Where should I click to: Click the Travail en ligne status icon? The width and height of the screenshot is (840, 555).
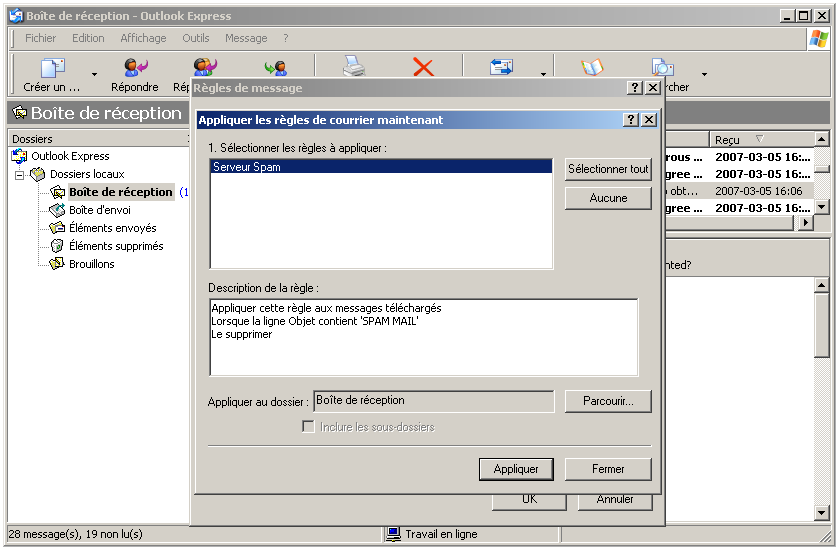[394, 534]
